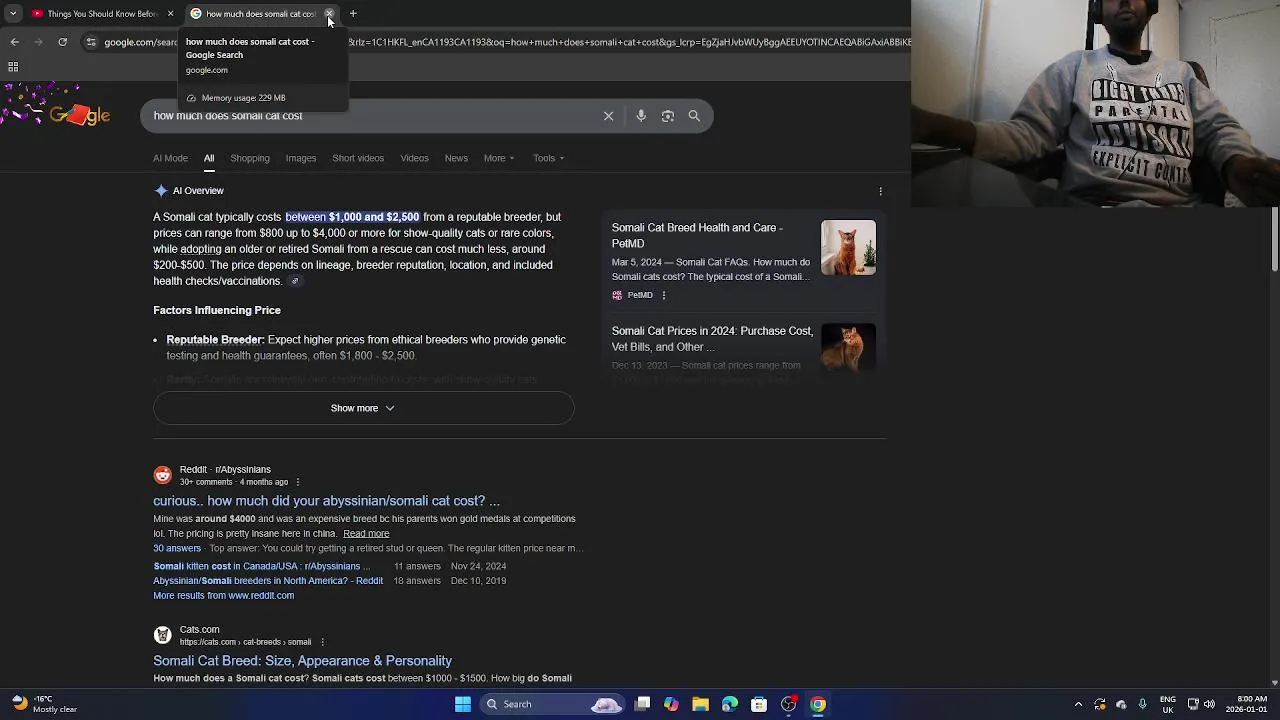Start voice search with the microphone icon

[x=641, y=116]
